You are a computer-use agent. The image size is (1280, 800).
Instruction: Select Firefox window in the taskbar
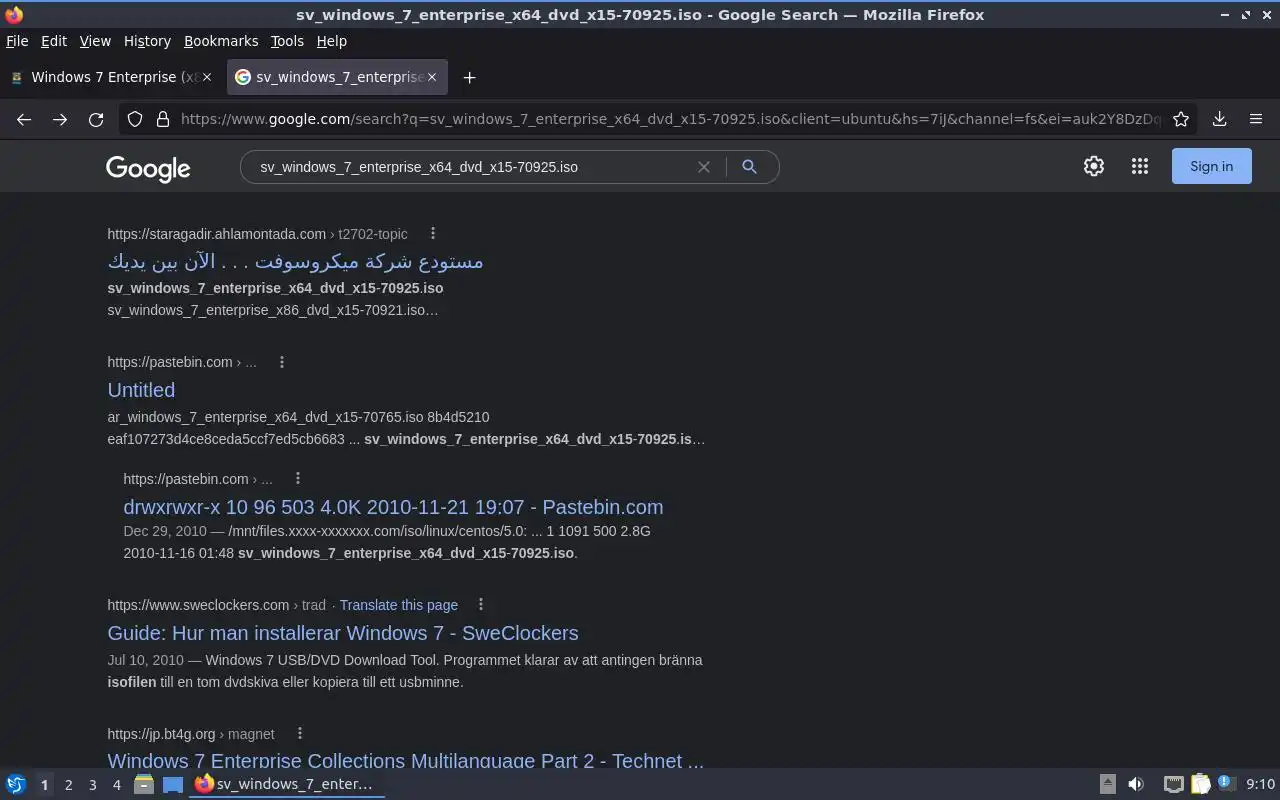click(x=287, y=785)
